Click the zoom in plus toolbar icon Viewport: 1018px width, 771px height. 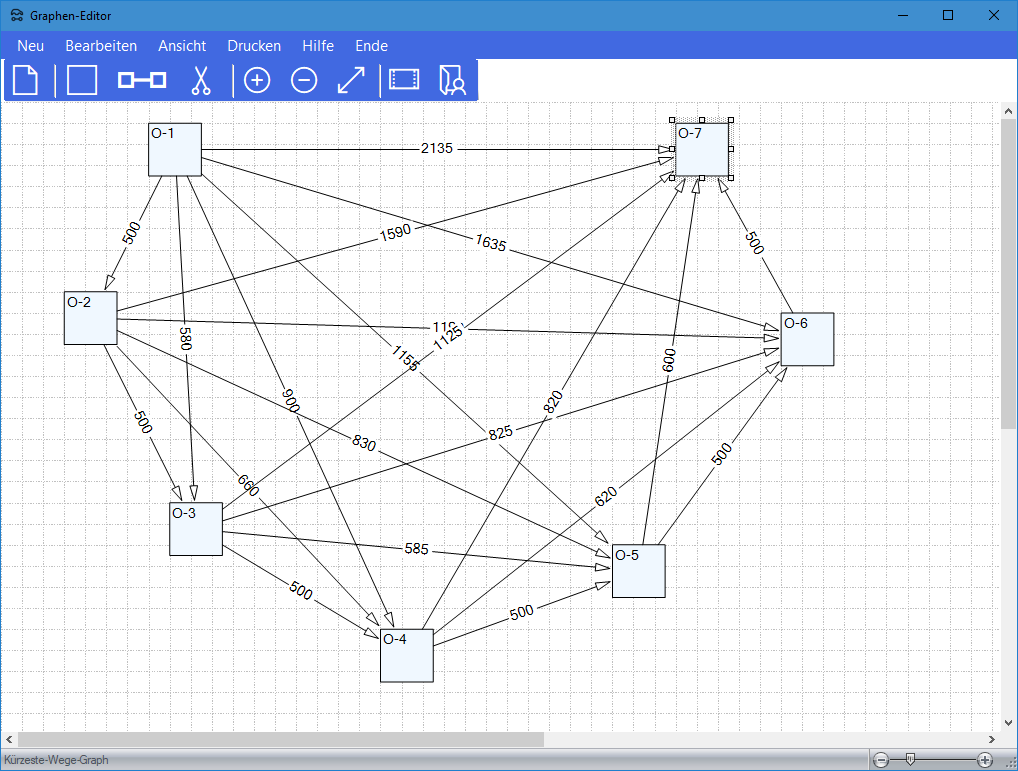click(x=257, y=80)
